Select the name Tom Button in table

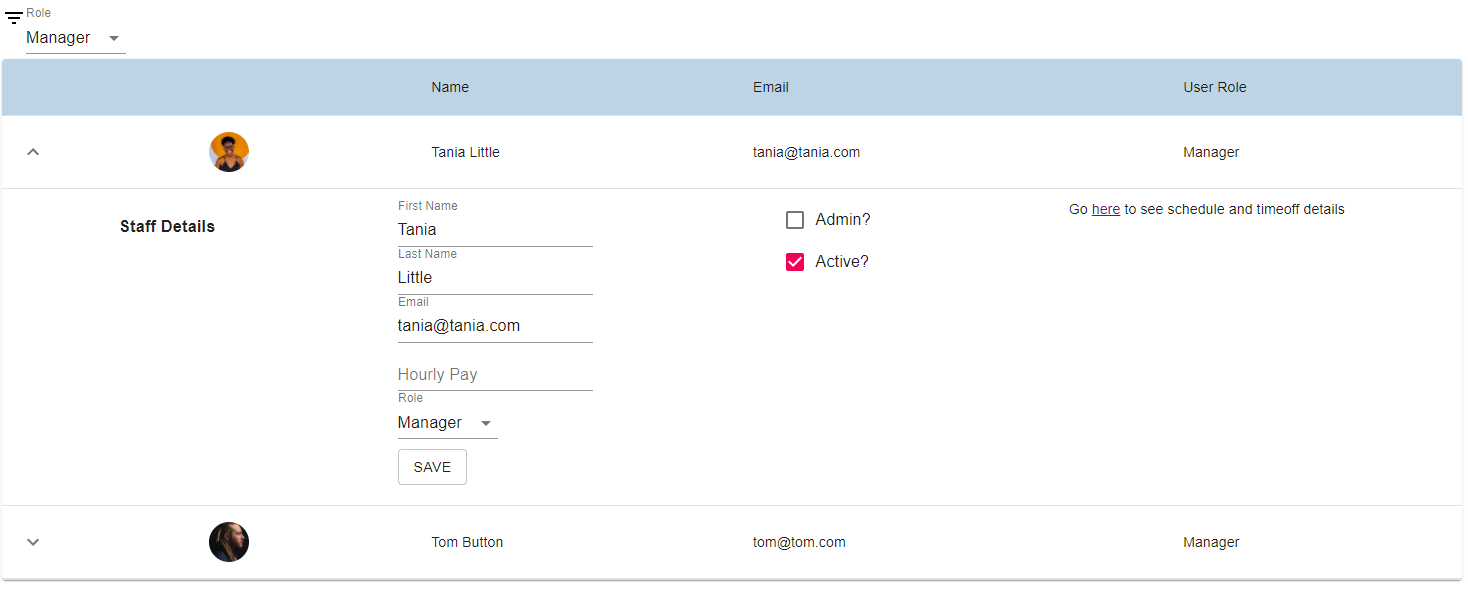pos(467,542)
